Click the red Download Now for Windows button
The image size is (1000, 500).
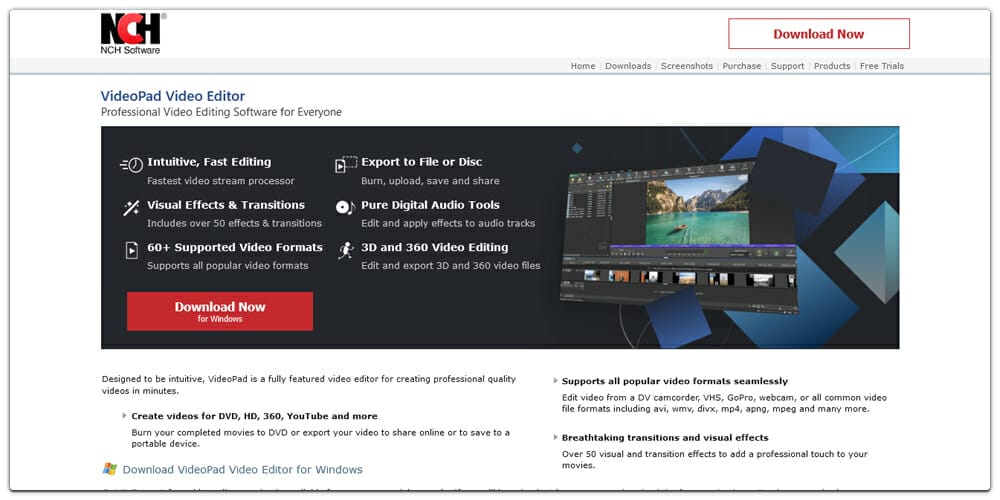(x=220, y=311)
